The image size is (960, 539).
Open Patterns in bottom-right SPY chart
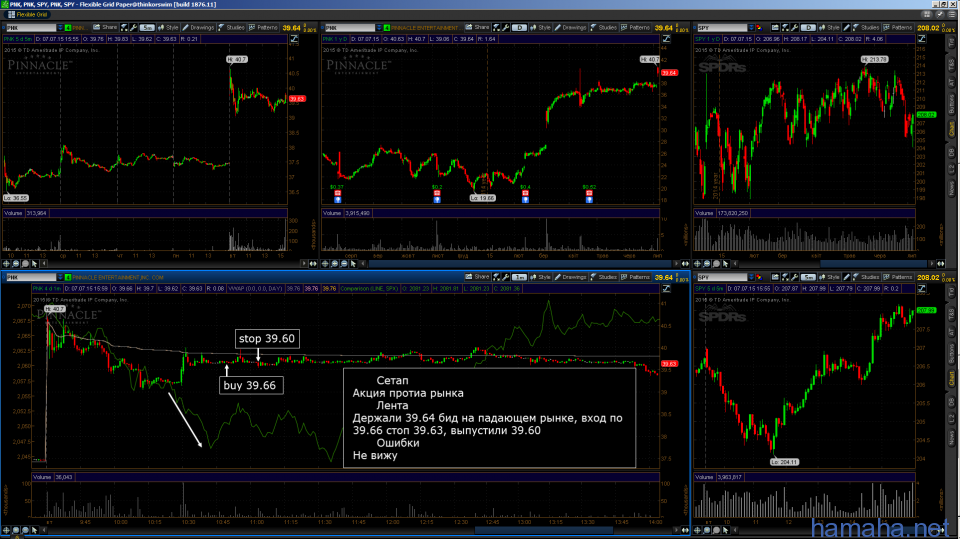point(898,277)
